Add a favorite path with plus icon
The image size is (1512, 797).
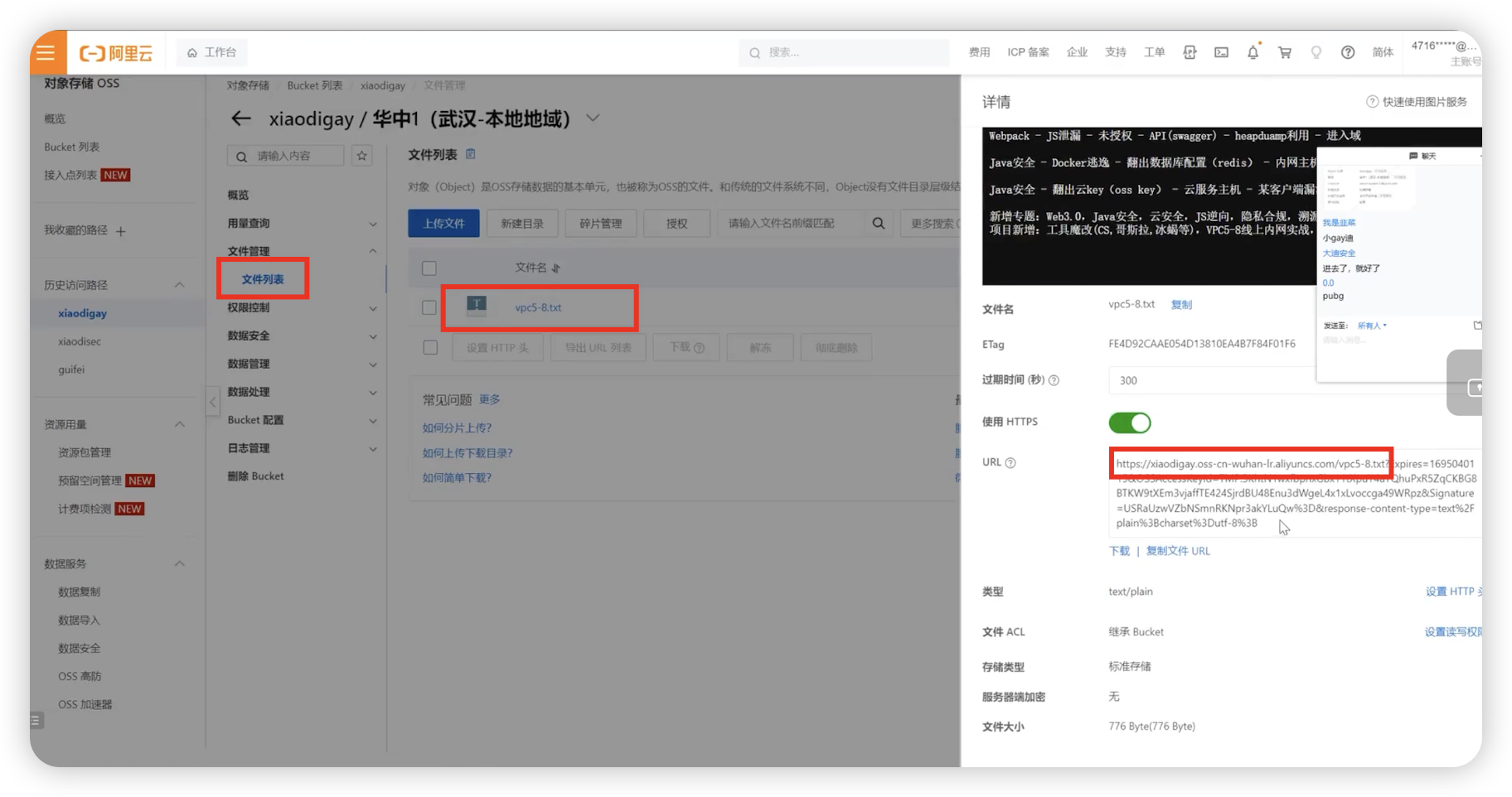click(121, 231)
